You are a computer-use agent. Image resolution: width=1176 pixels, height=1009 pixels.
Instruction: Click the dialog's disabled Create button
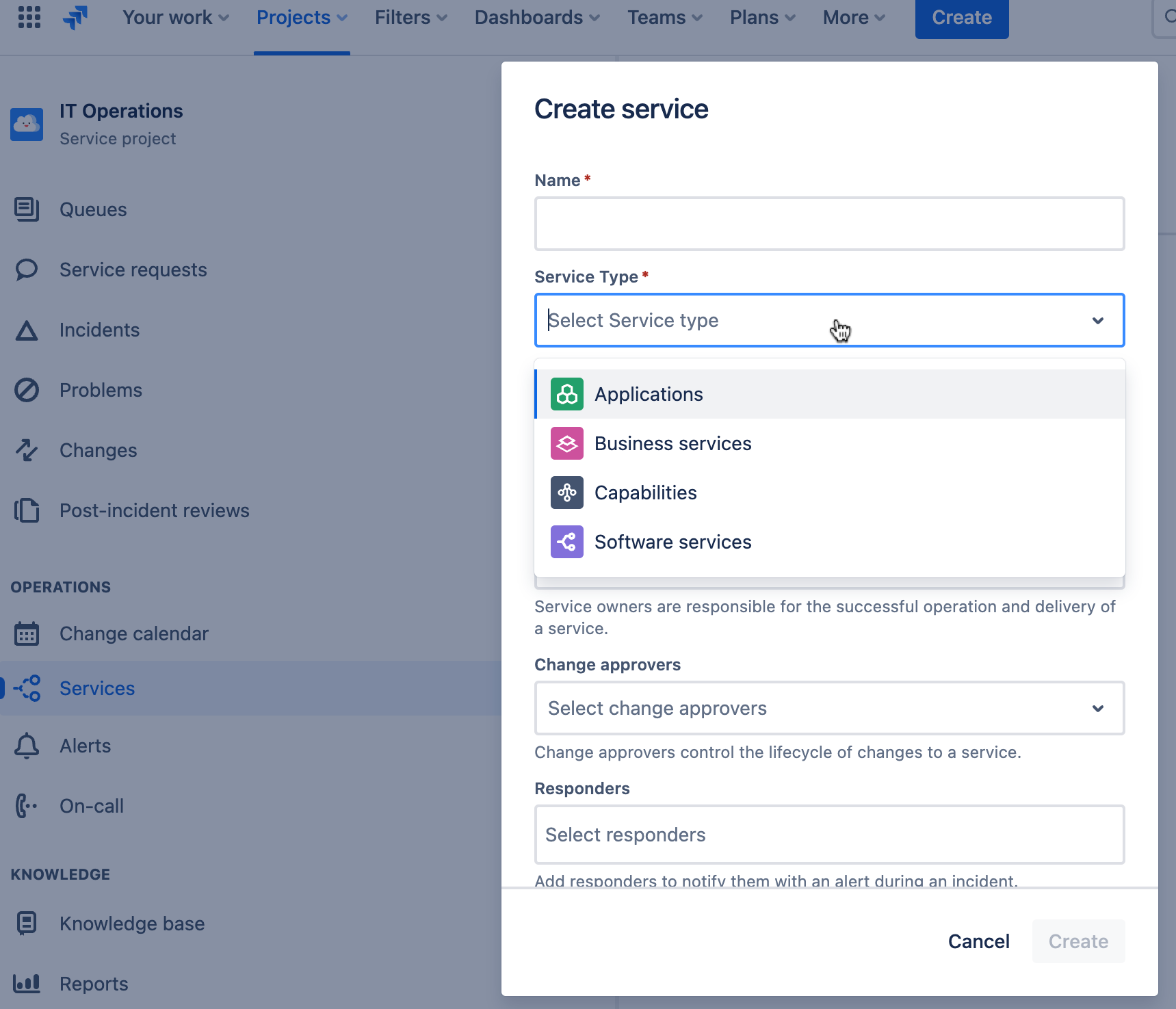(1078, 941)
